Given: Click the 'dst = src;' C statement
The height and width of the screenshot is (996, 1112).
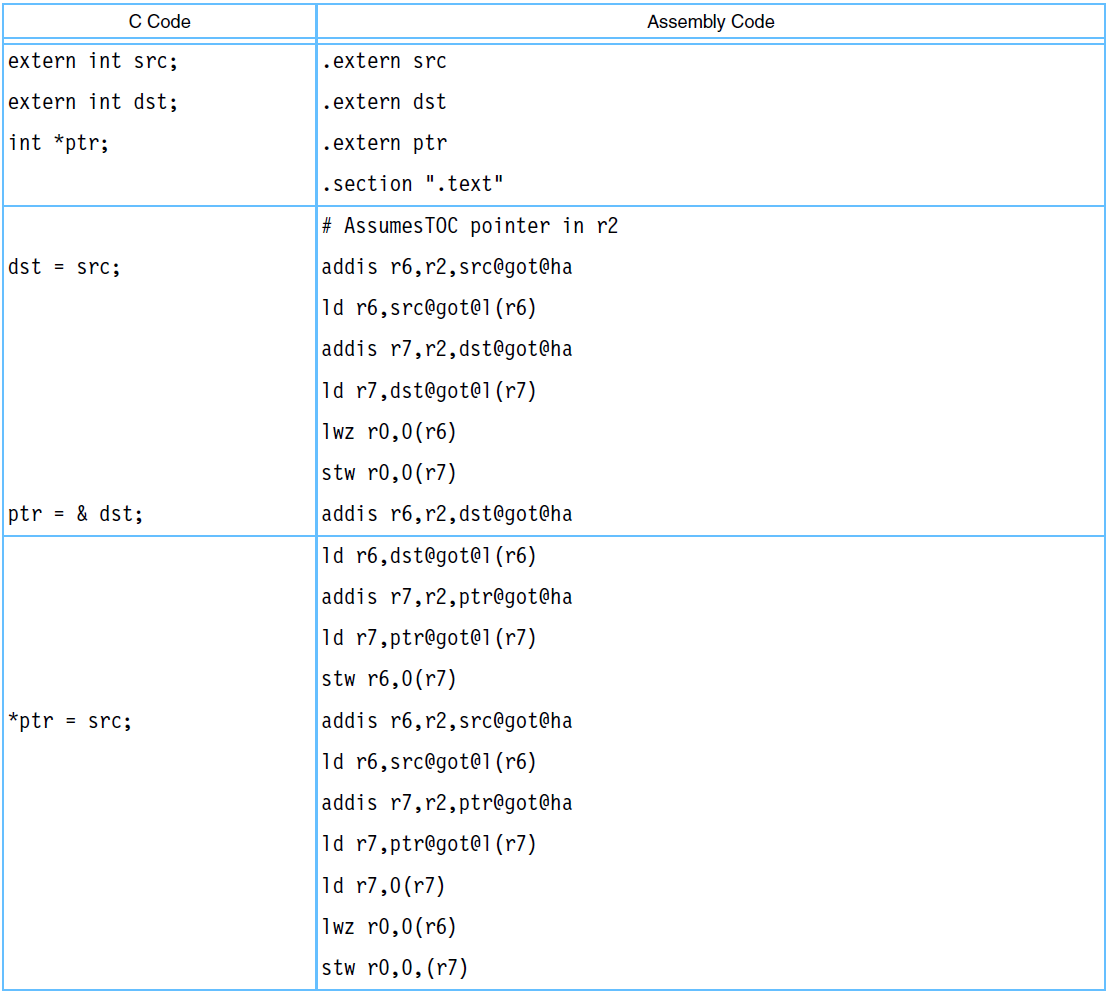Looking at the screenshot, I should point(64,267).
